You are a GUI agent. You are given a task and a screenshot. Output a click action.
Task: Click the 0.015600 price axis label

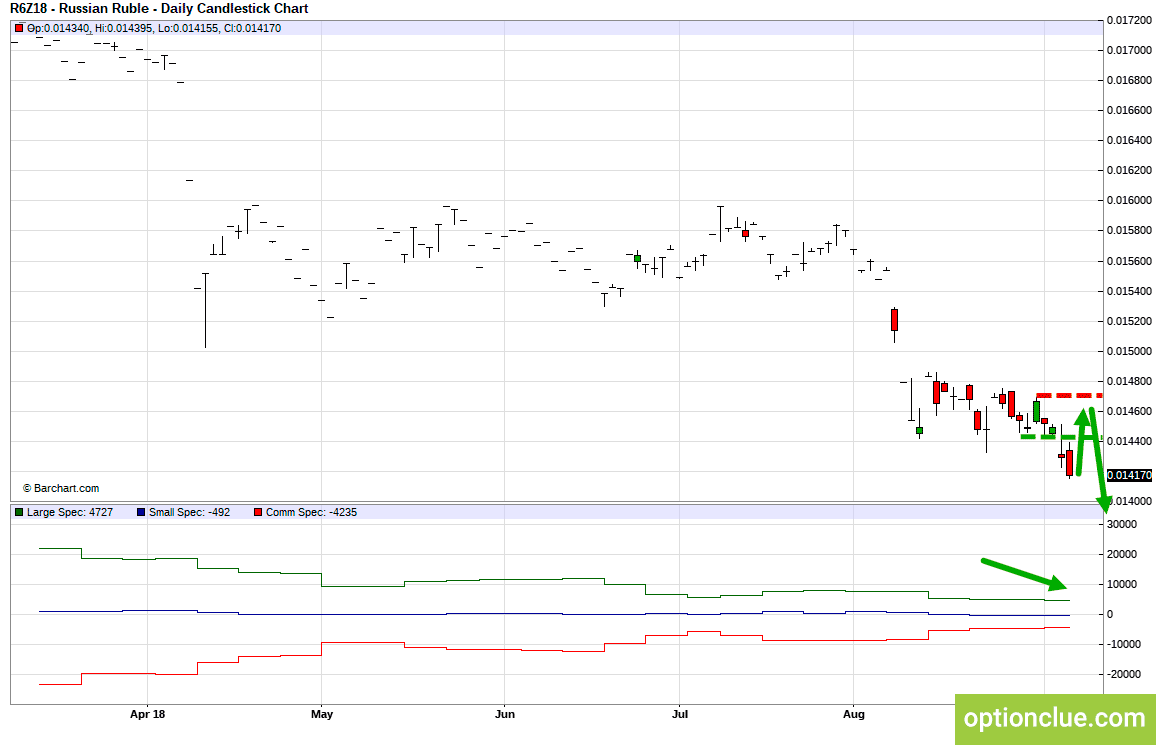[1129, 261]
